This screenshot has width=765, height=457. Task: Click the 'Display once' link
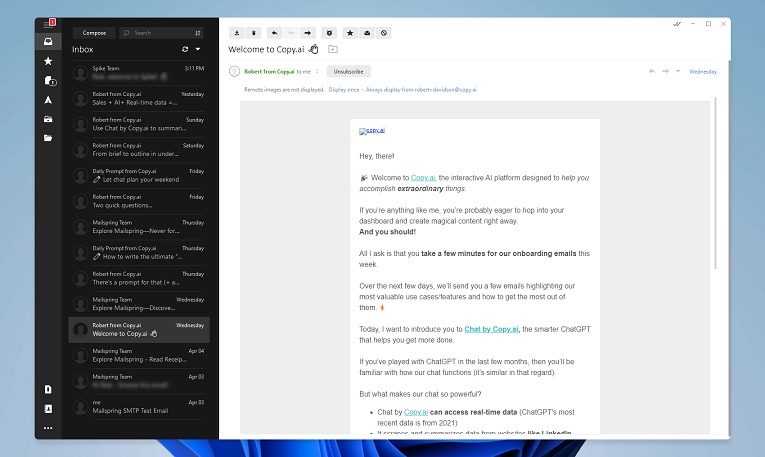tap(344, 90)
